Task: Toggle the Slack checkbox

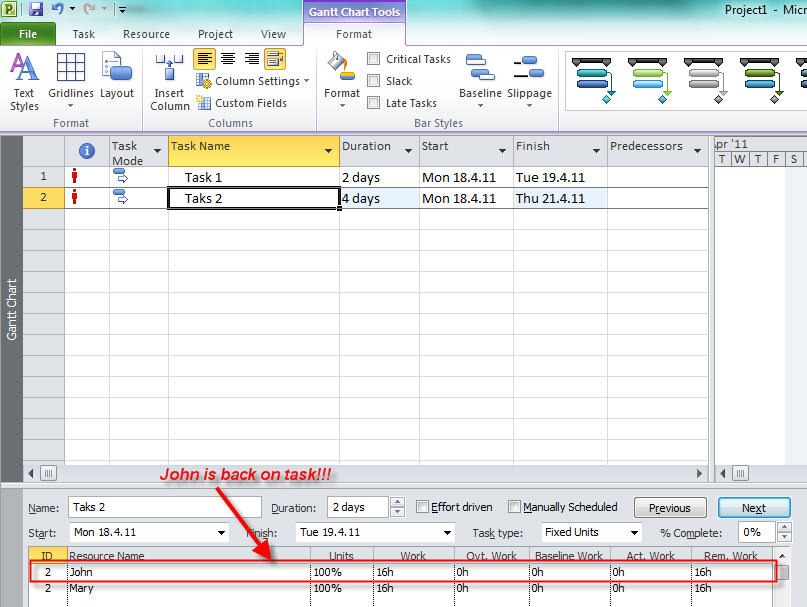Action: pyautogui.click(x=374, y=81)
